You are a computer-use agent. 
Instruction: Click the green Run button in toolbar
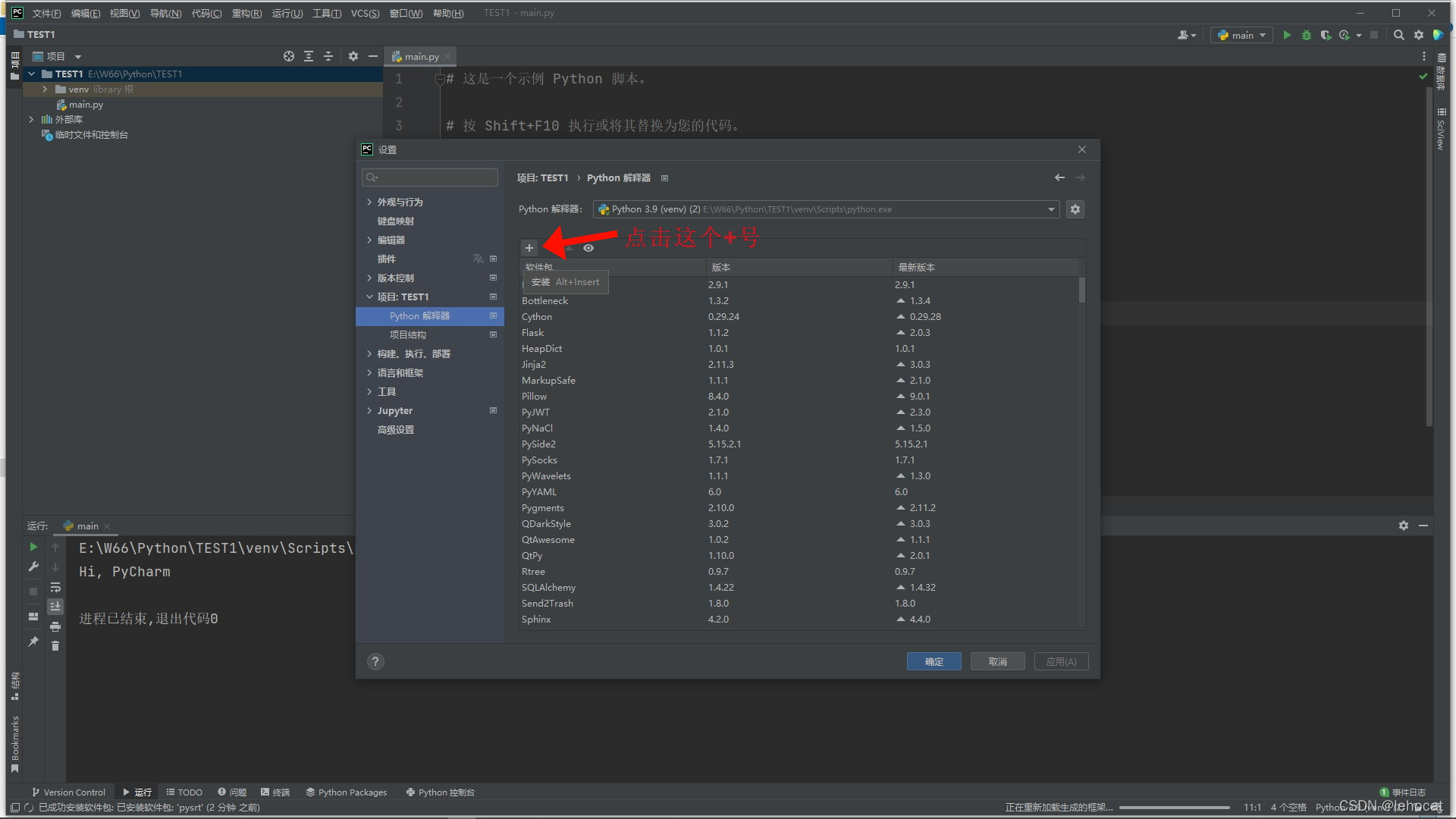pyautogui.click(x=1287, y=35)
